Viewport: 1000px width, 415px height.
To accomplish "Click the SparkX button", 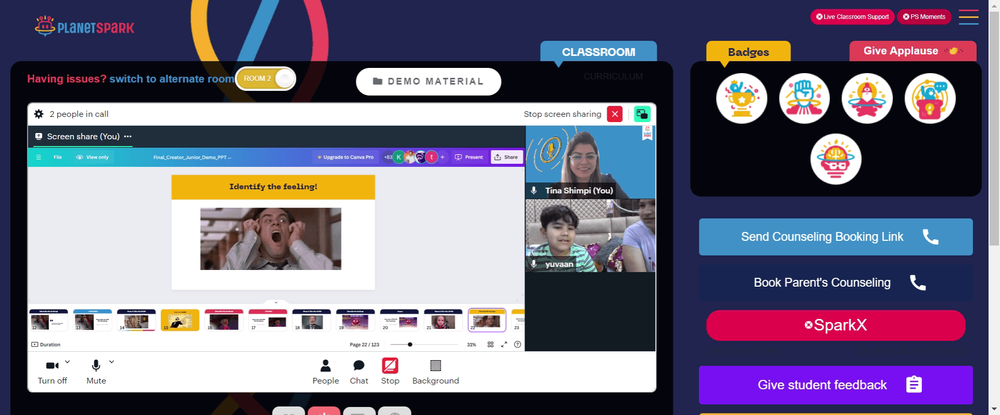I will tap(835, 326).
